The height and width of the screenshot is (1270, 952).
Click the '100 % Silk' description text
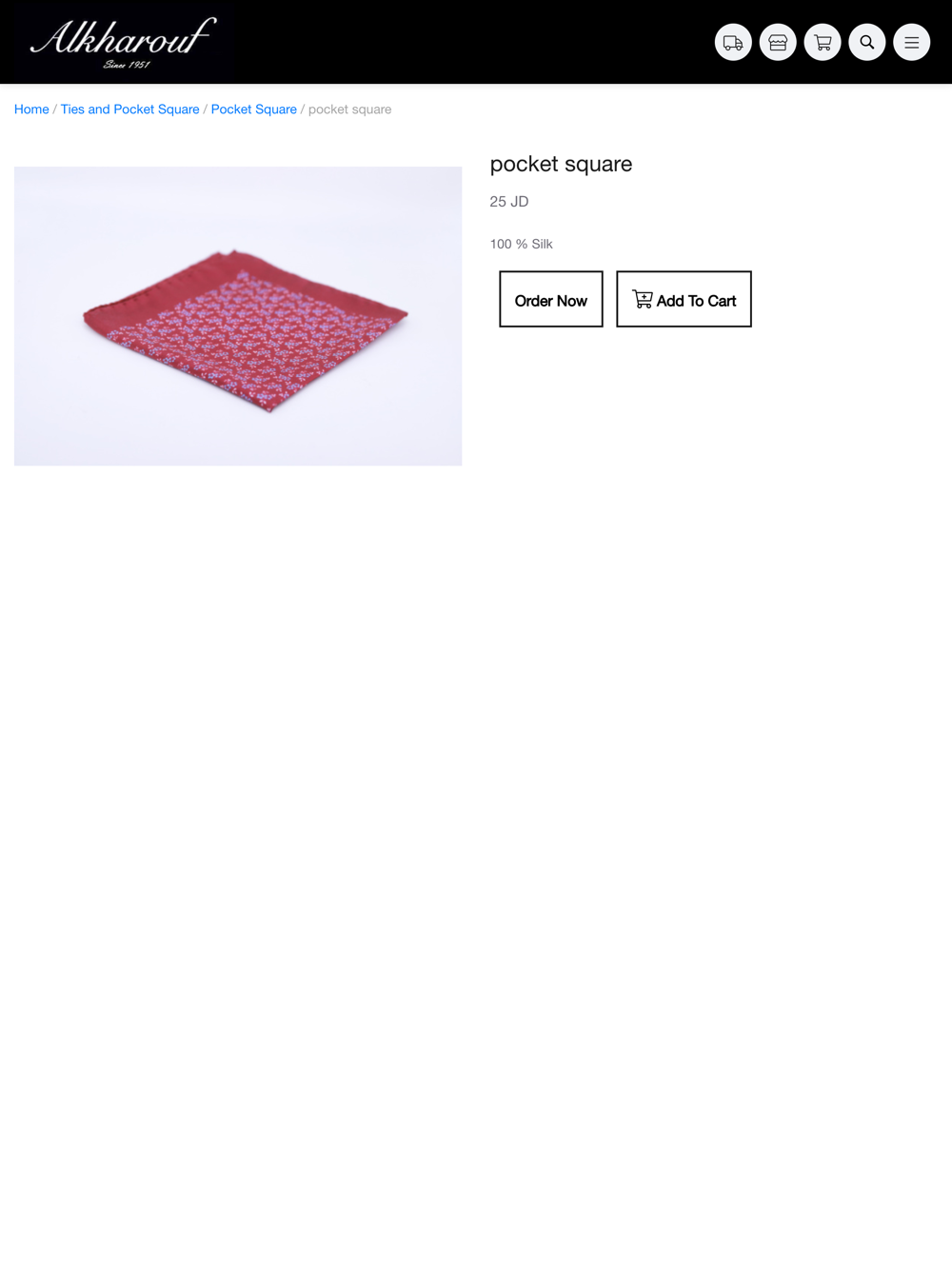coord(522,244)
